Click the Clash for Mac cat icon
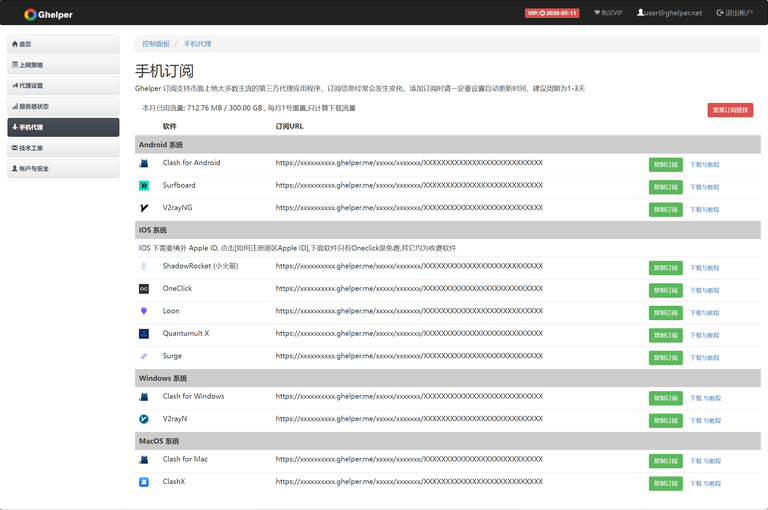The image size is (768, 510). pos(144,460)
